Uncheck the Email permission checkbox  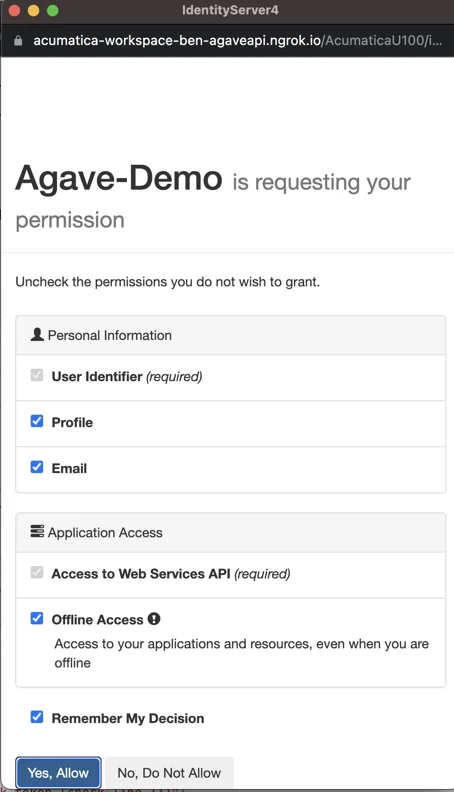37,467
